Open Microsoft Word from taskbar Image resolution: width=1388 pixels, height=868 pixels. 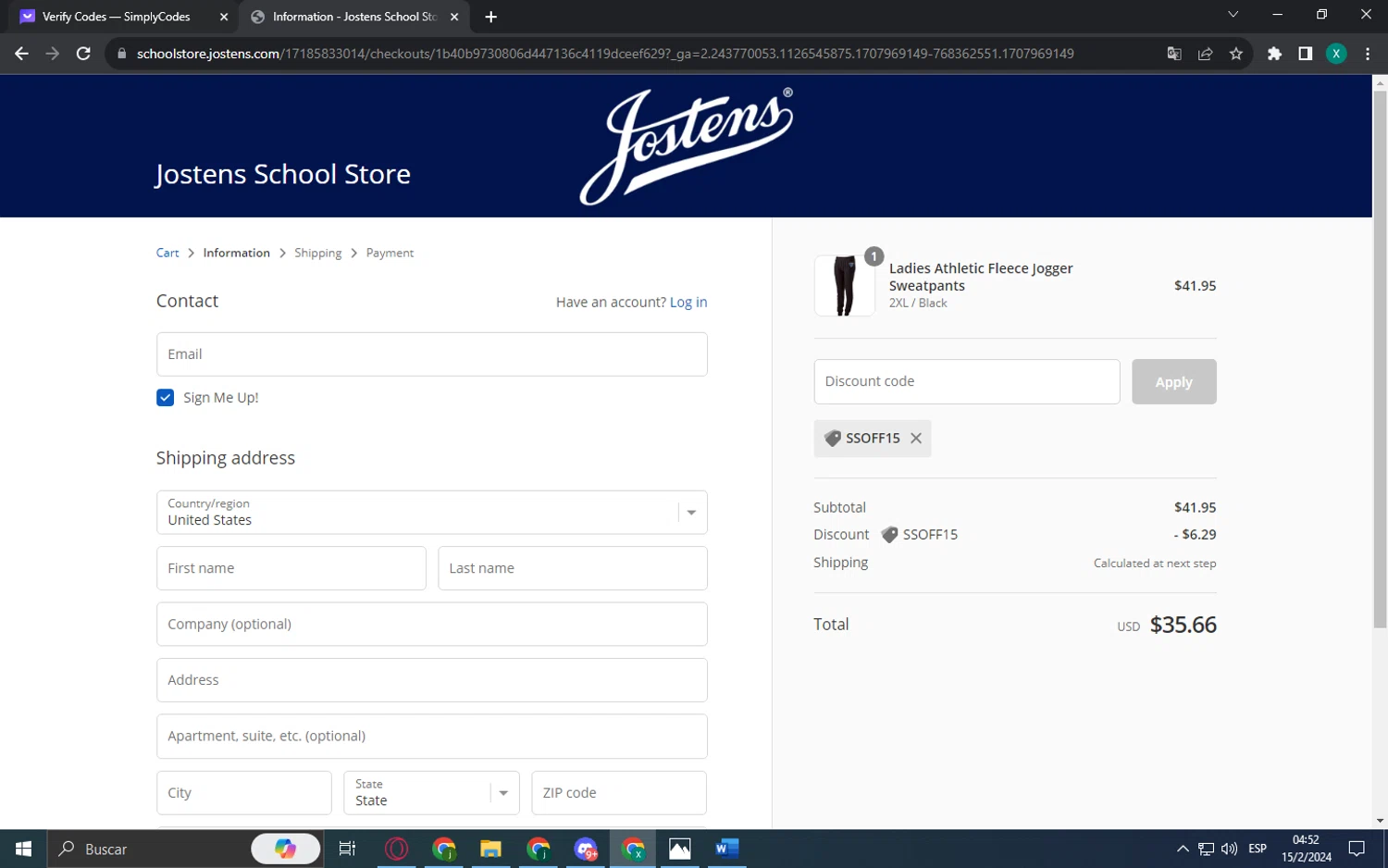(x=726, y=849)
